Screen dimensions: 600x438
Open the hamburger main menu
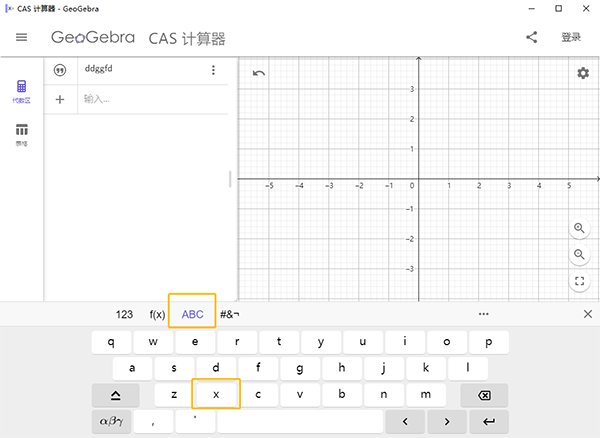coord(21,37)
